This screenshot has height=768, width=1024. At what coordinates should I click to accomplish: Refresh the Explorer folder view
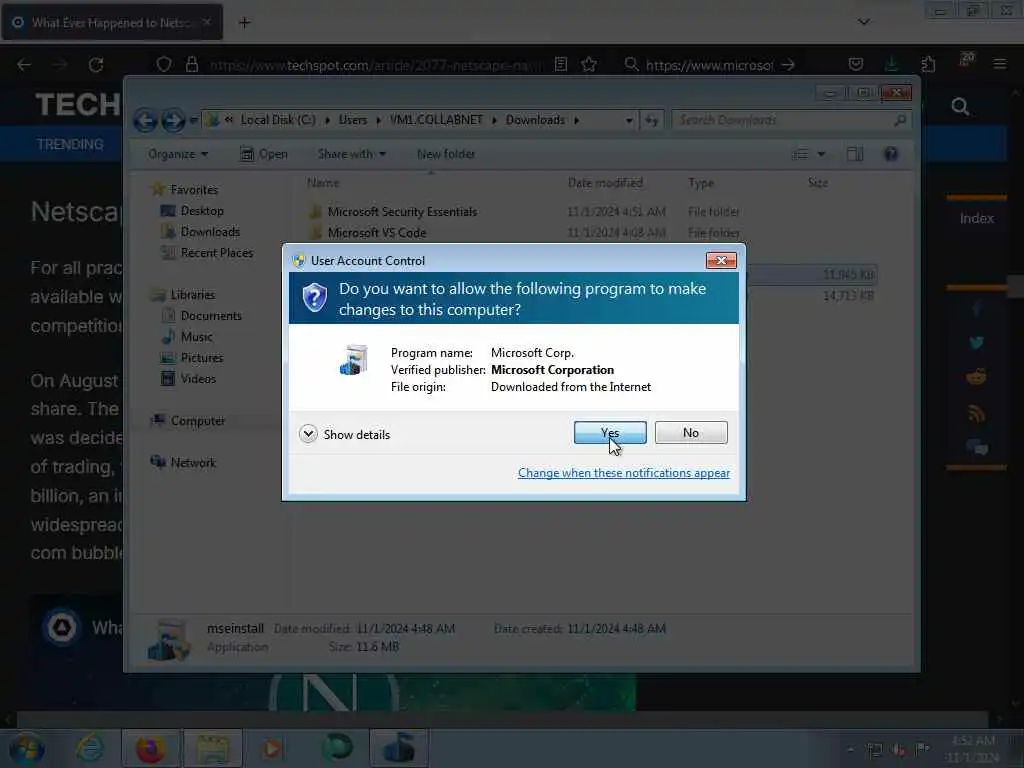click(652, 120)
